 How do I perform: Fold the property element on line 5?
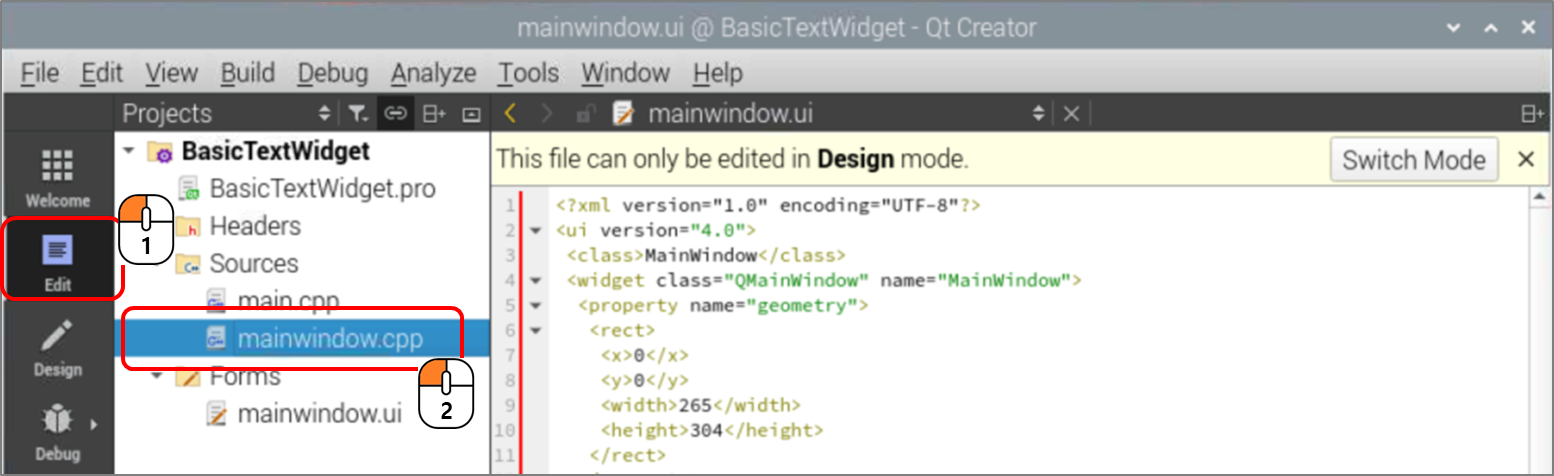(535, 306)
